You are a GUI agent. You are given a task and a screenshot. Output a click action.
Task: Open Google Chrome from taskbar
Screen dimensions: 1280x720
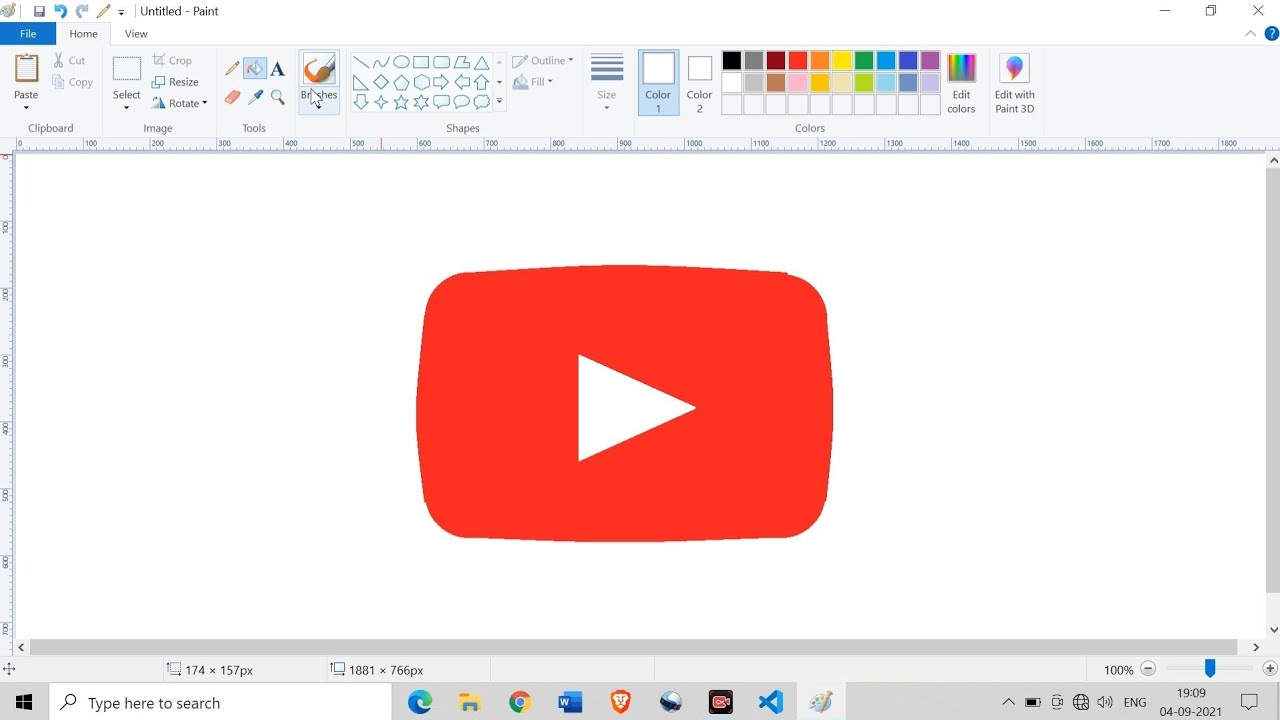point(520,703)
